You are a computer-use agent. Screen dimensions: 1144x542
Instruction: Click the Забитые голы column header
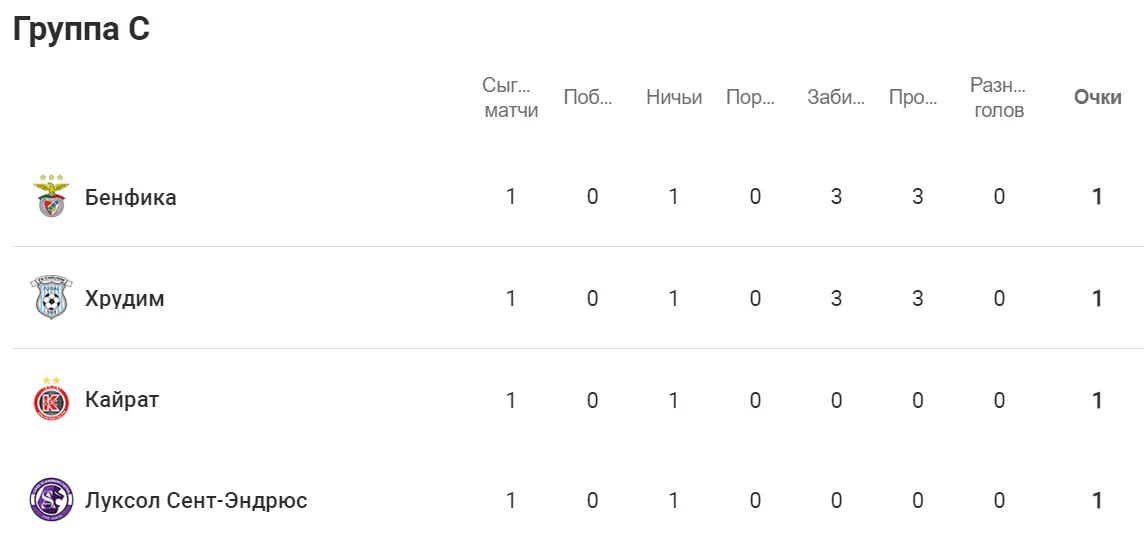pyautogui.click(x=836, y=98)
